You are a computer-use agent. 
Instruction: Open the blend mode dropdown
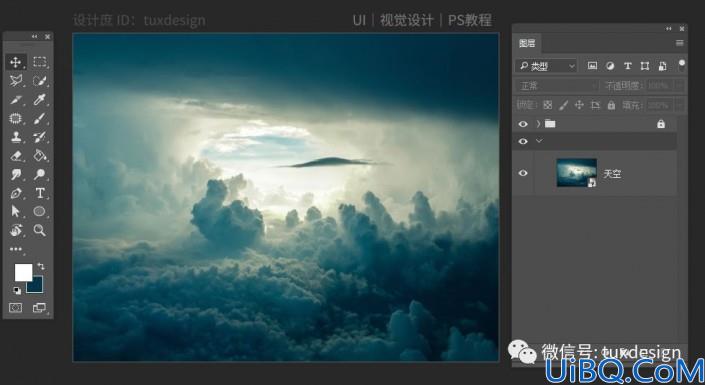click(558, 85)
